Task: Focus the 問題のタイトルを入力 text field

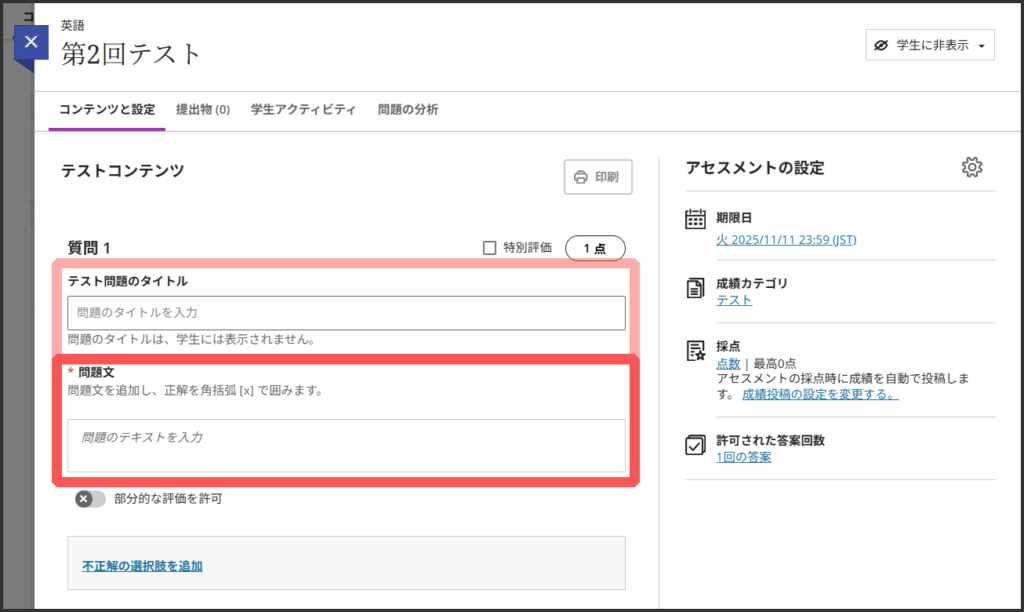Action: point(346,313)
